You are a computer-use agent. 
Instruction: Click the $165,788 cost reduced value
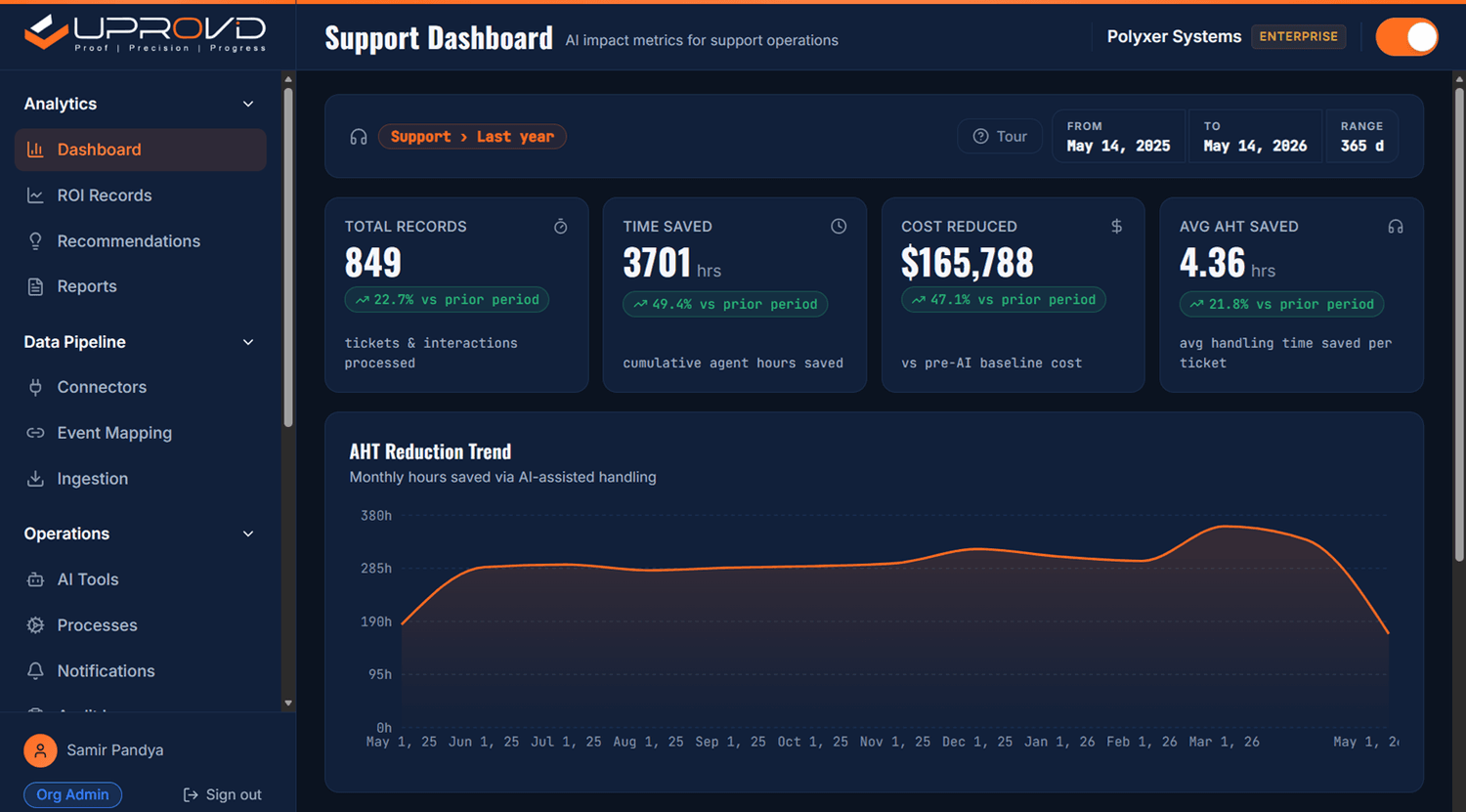tap(968, 263)
